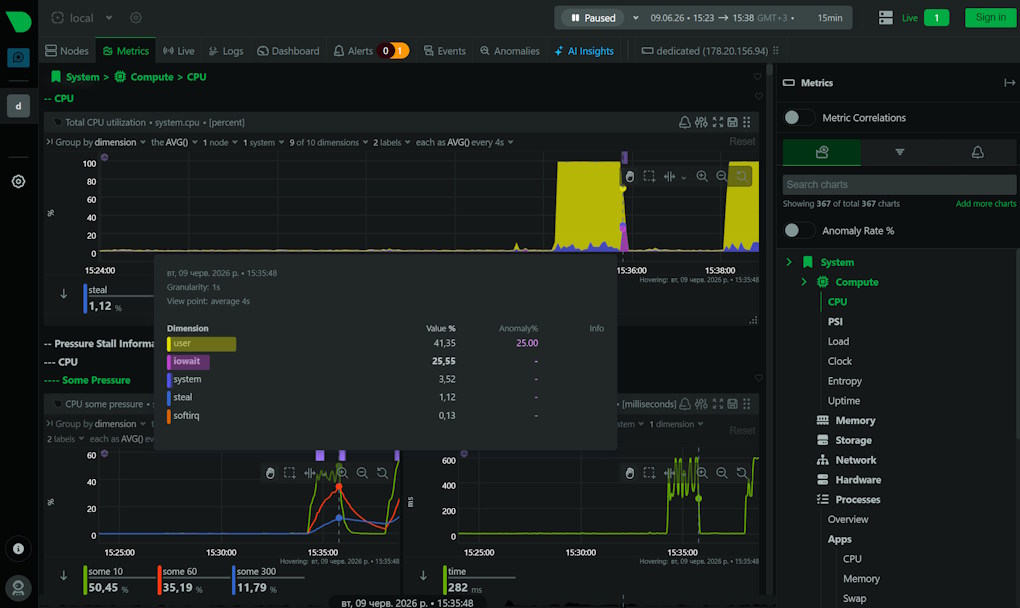Viewport: 1020px width, 608px height.
Task: Toggle Anomaly Rate % switch
Action: click(798, 231)
